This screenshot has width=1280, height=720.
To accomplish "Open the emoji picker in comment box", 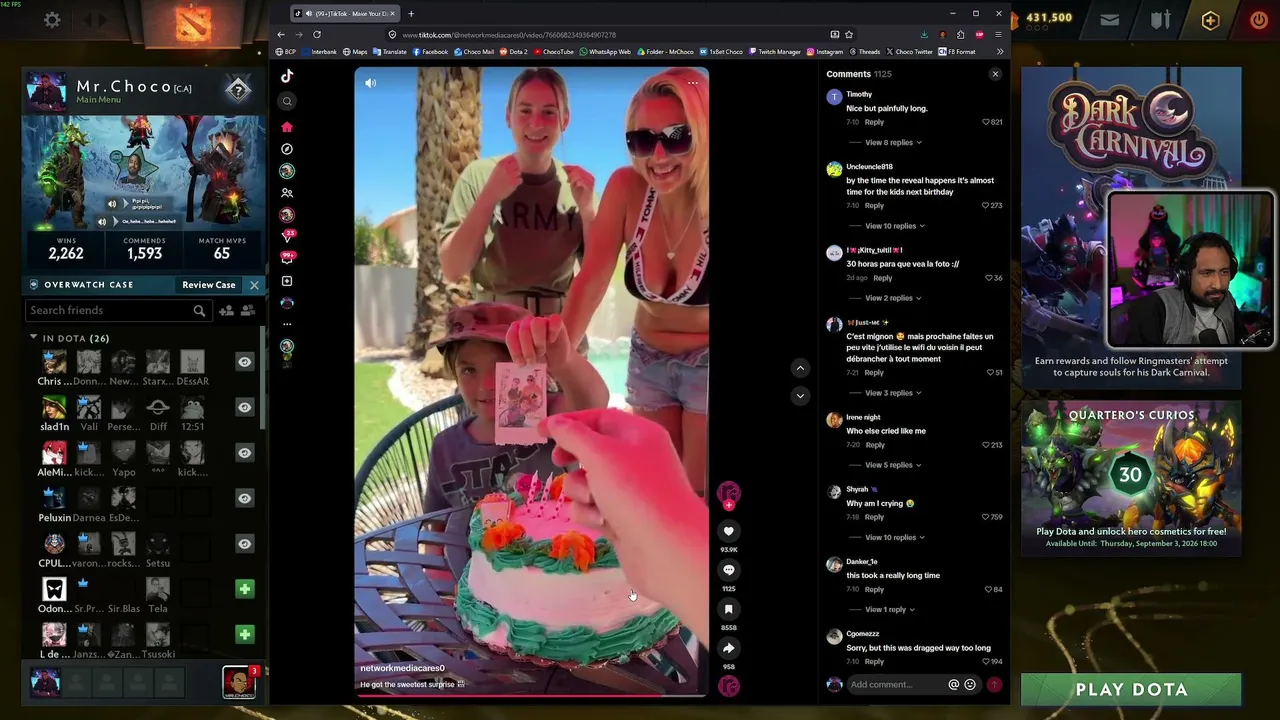I will pyautogui.click(x=970, y=685).
